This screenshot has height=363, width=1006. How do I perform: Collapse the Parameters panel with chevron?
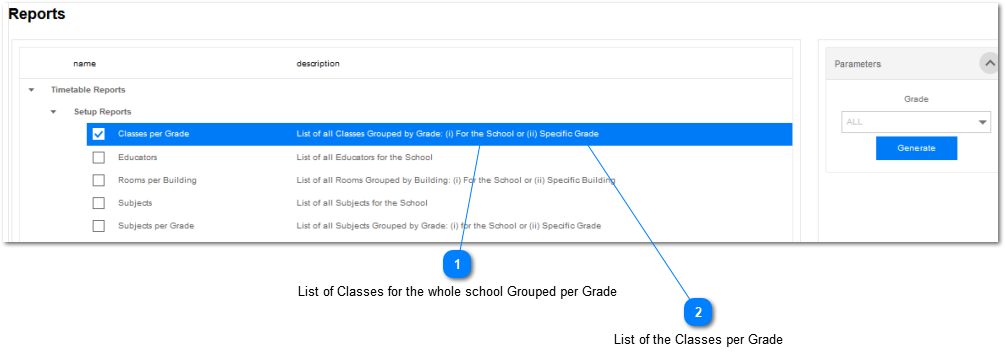coord(989,63)
